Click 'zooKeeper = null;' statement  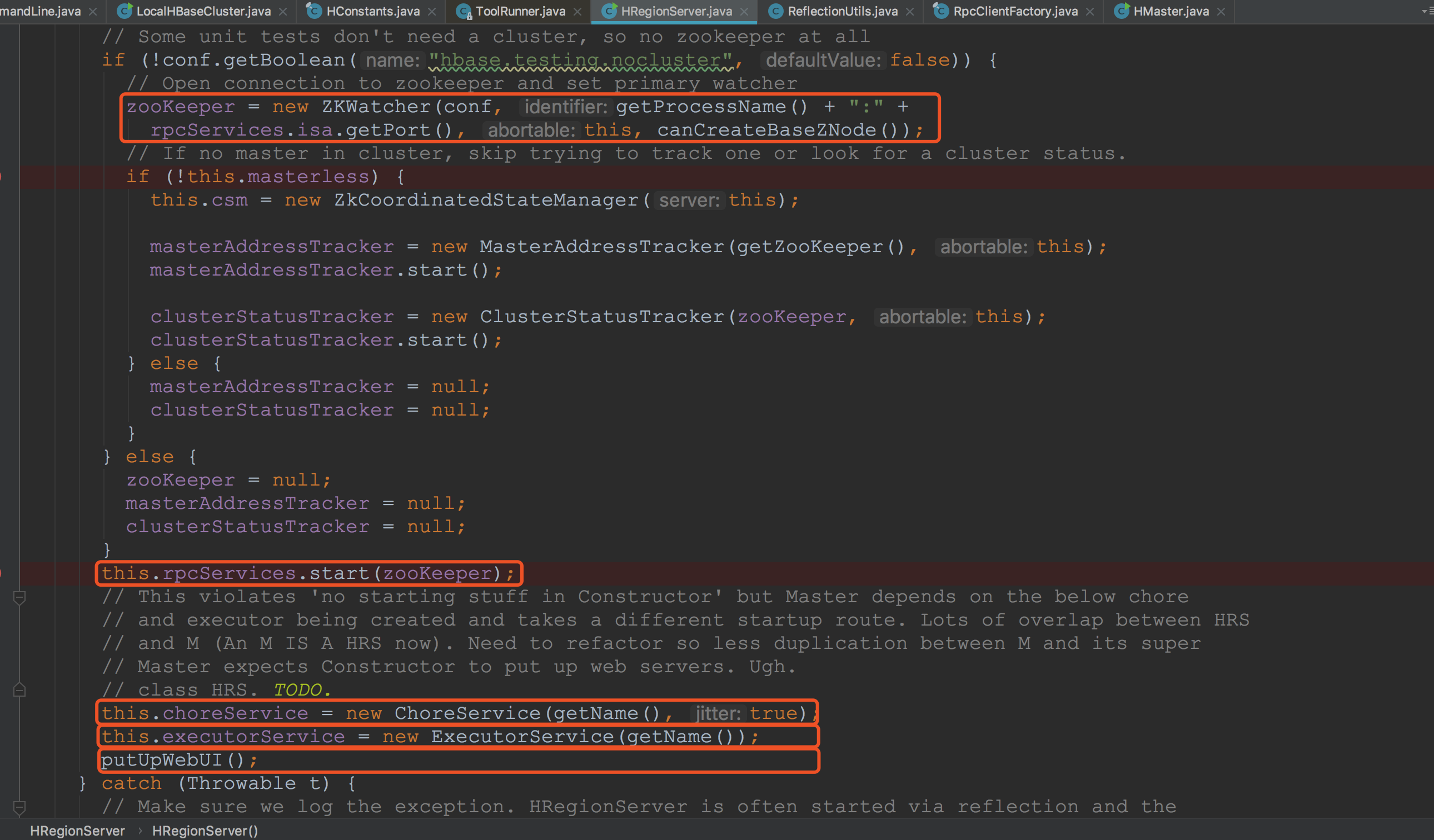tap(228, 479)
